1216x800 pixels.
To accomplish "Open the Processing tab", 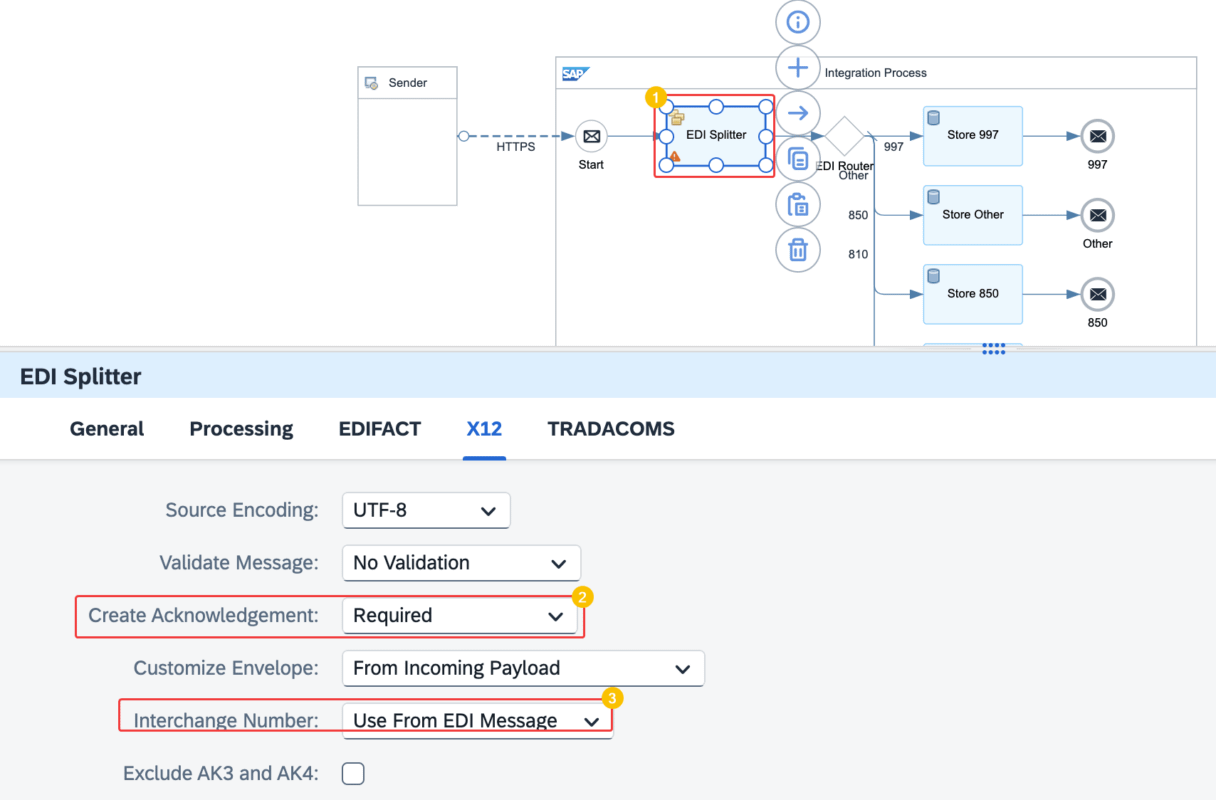I will 241,429.
